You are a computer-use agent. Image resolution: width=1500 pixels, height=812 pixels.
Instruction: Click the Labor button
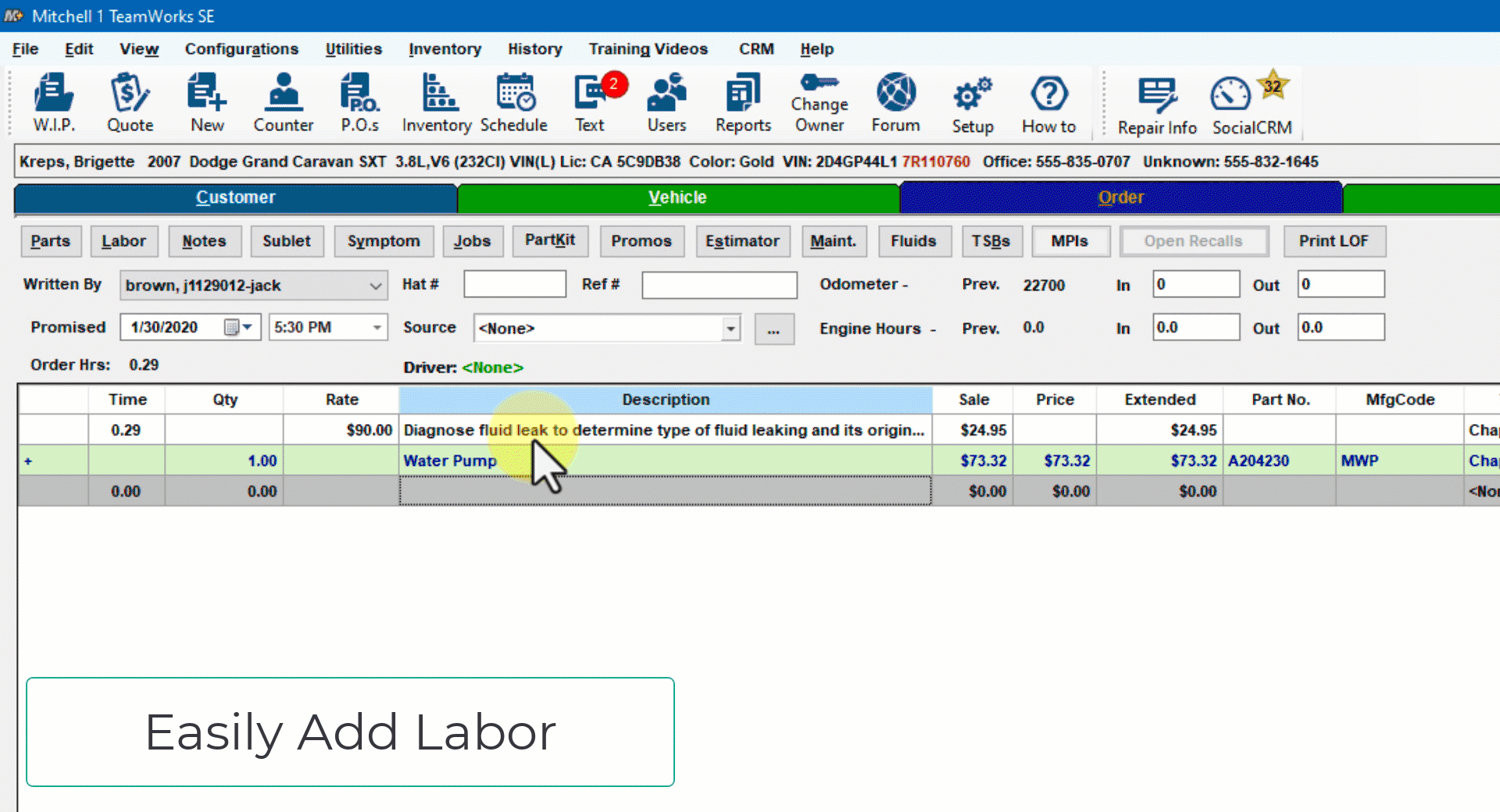pyautogui.click(x=123, y=241)
